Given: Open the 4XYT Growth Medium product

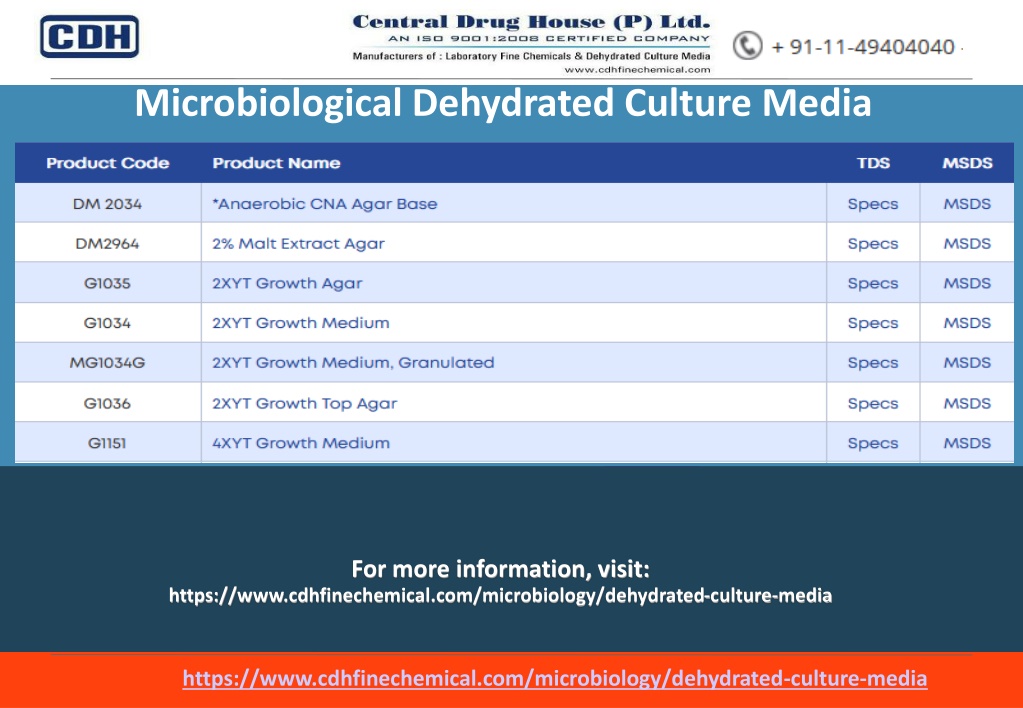Looking at the screenshot, I should (301, 443).
